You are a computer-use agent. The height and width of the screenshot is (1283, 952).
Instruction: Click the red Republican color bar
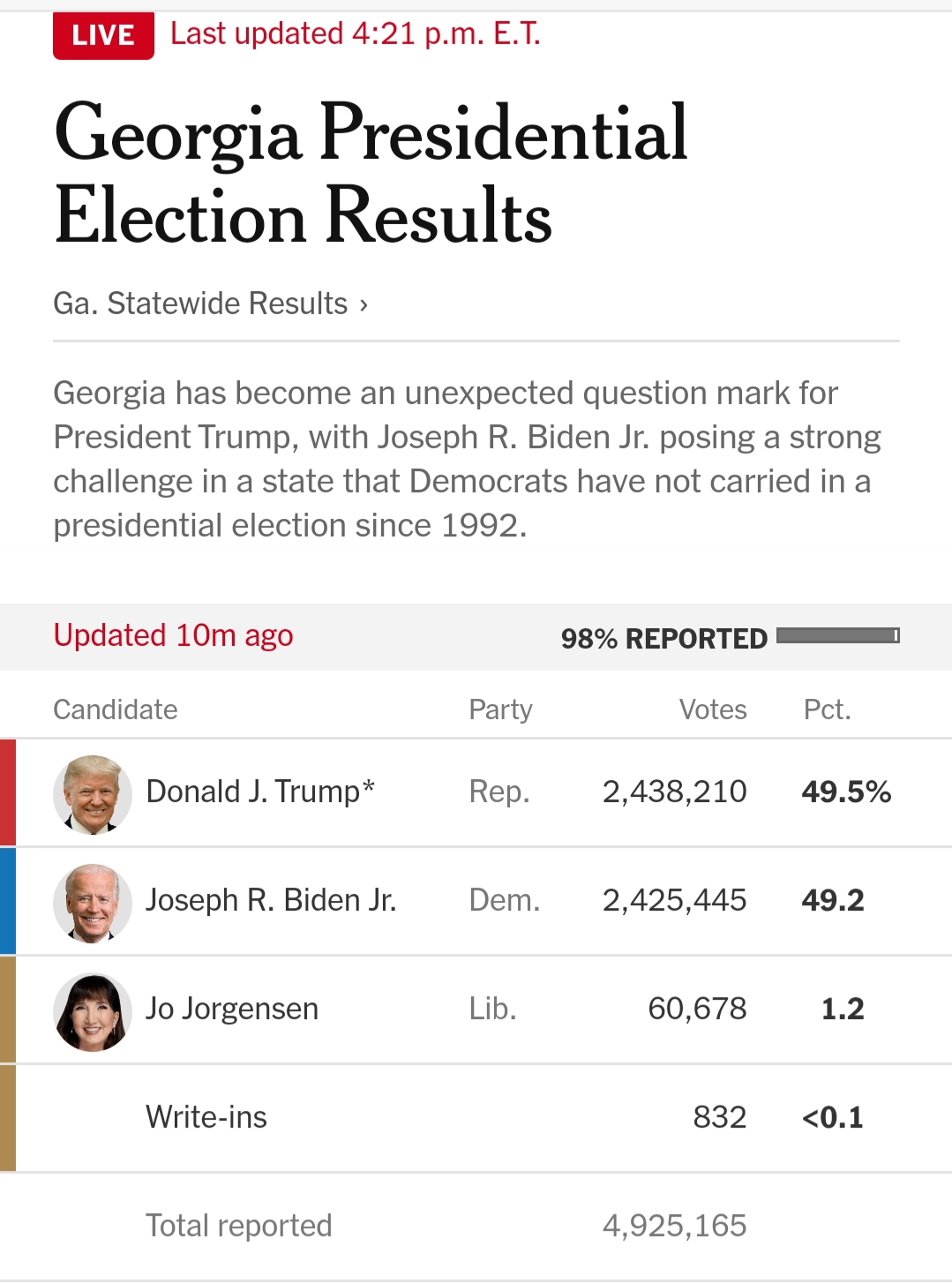point(8,792)
